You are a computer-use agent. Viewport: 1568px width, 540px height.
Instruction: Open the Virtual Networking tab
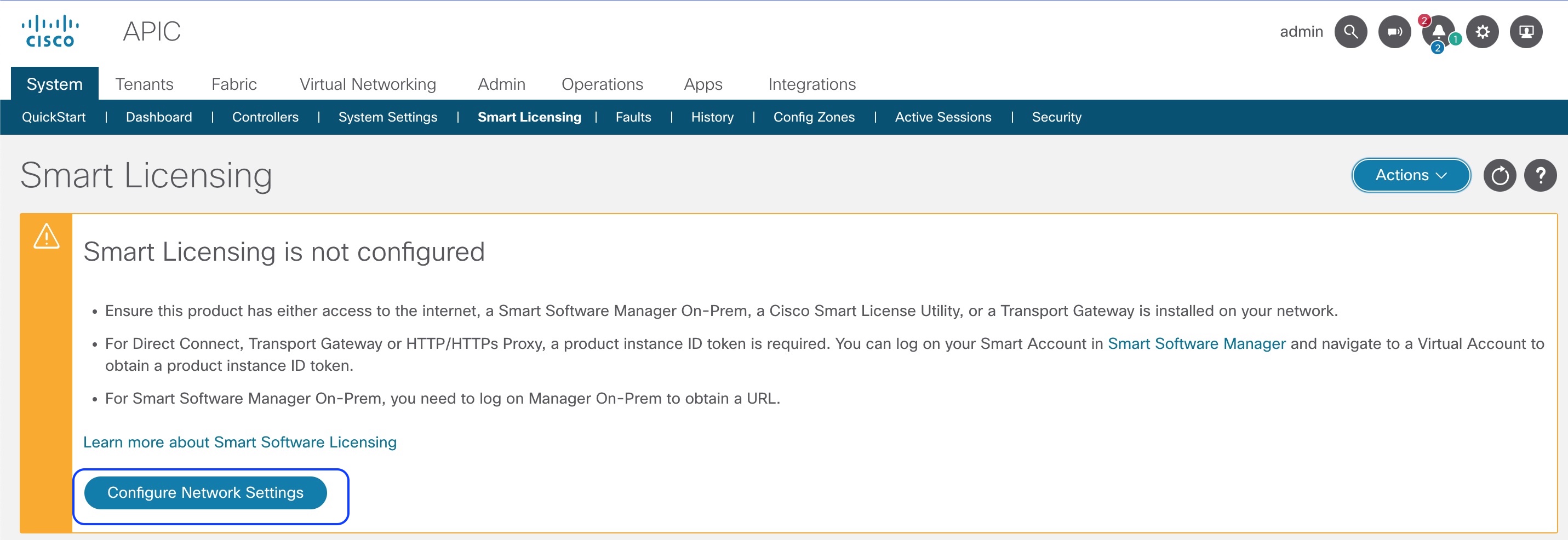pyautogui.click(x=368, y=84)
